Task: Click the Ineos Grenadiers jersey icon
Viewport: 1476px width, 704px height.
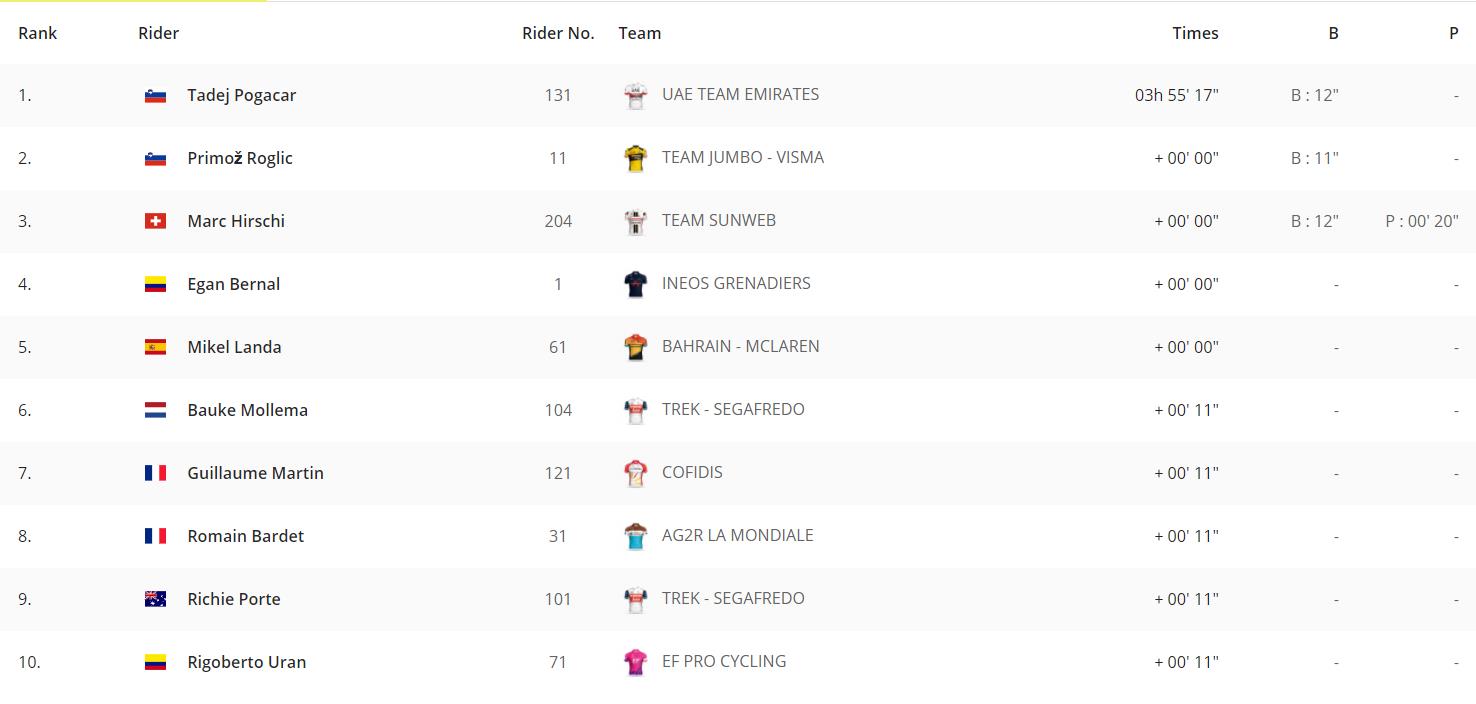Action: click(x=635, y=285)
